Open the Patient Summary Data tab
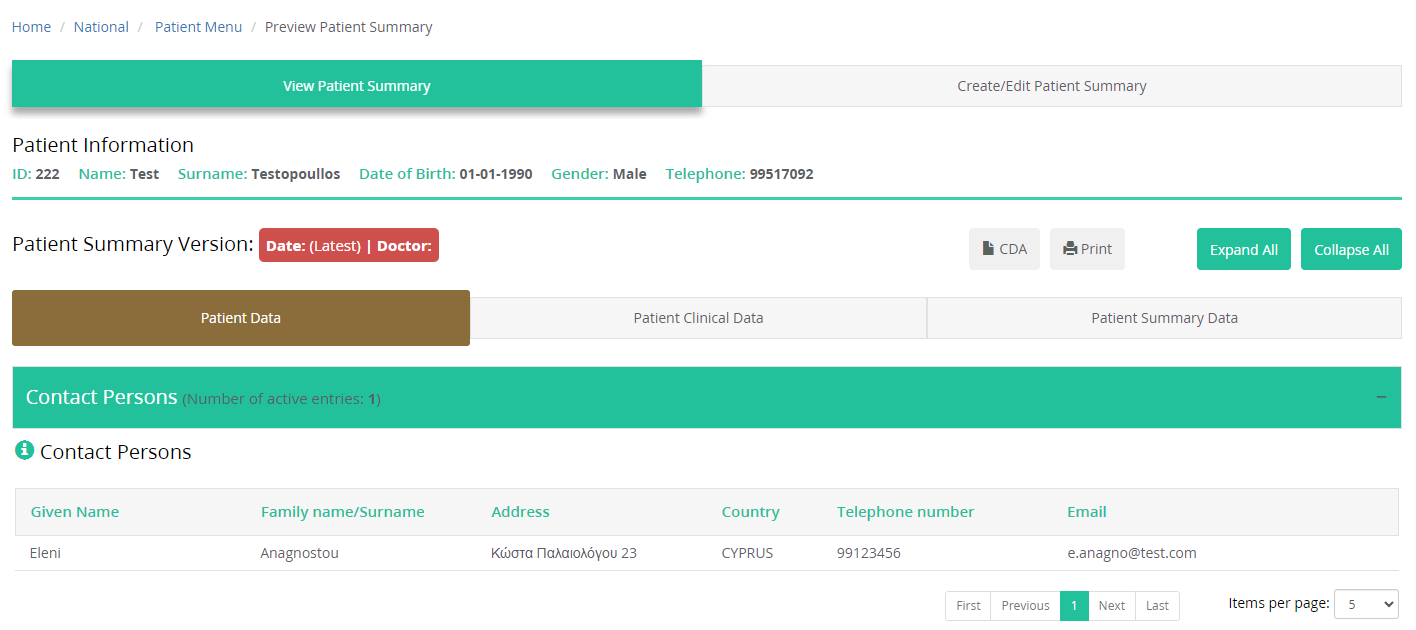The image size is (1416, 630). click(x=1164, y=318)
